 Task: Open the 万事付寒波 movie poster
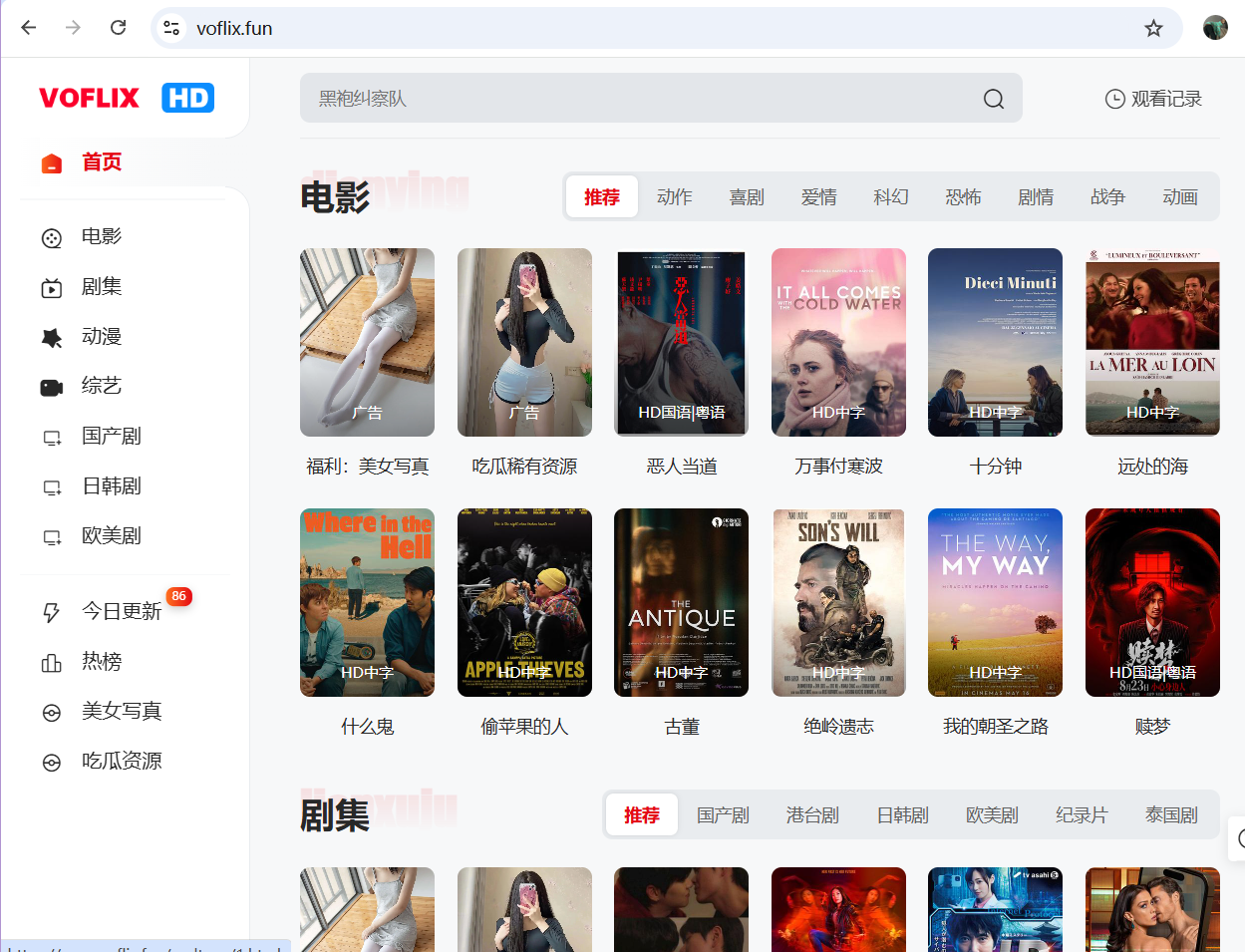[x=838, y=342]
